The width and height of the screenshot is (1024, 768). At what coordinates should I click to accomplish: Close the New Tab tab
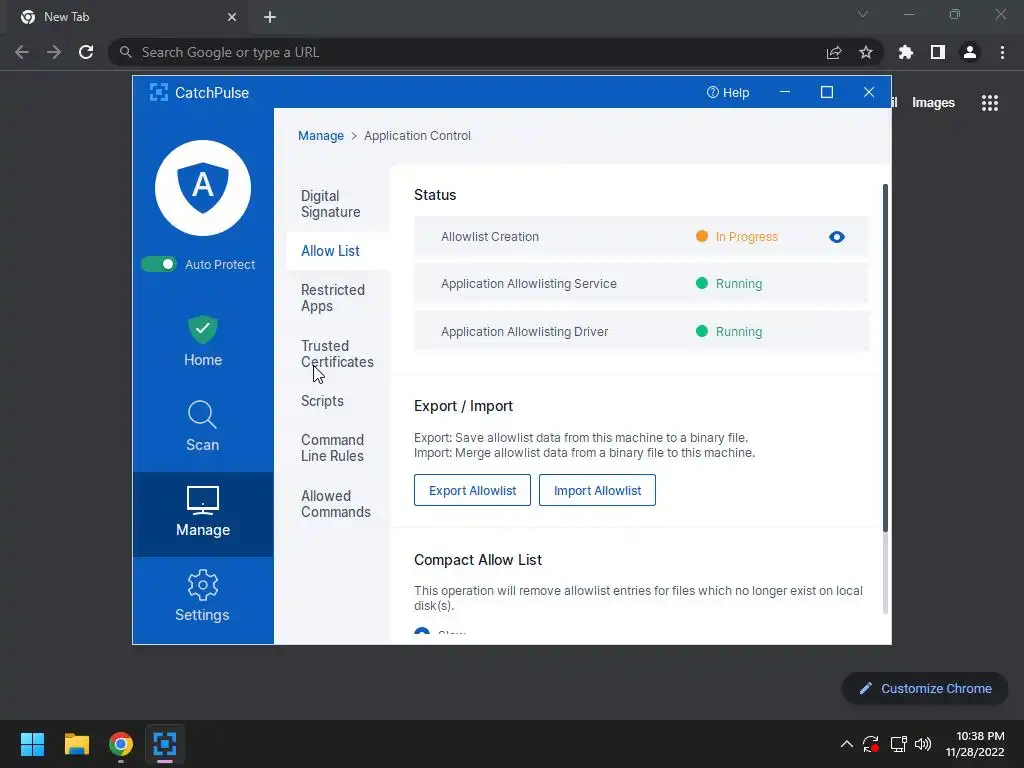click(232, 17)
